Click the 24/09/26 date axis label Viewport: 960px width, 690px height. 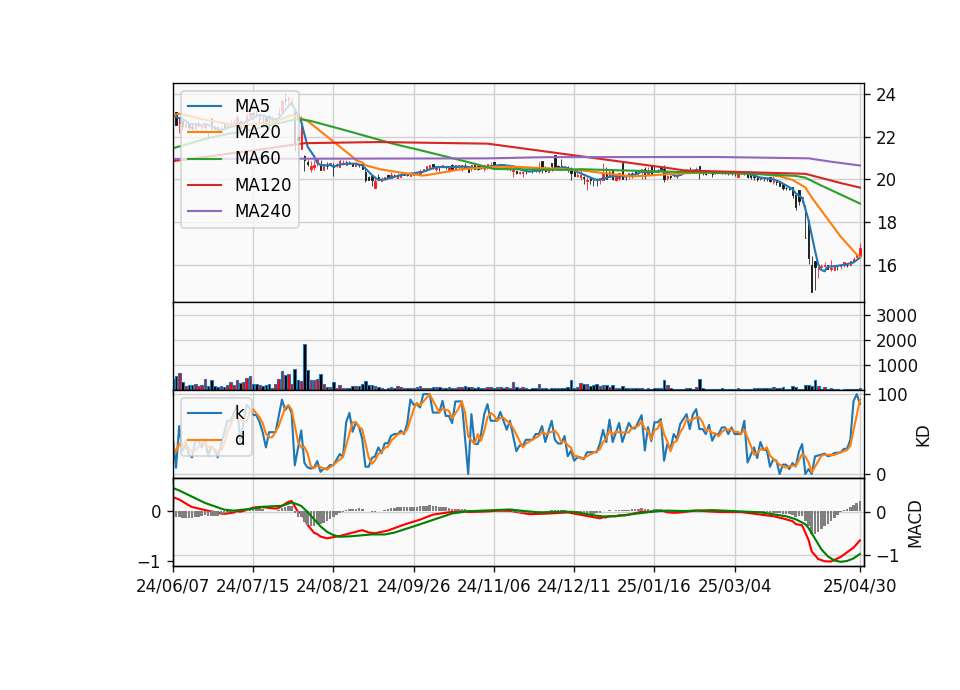coord(413,586)
